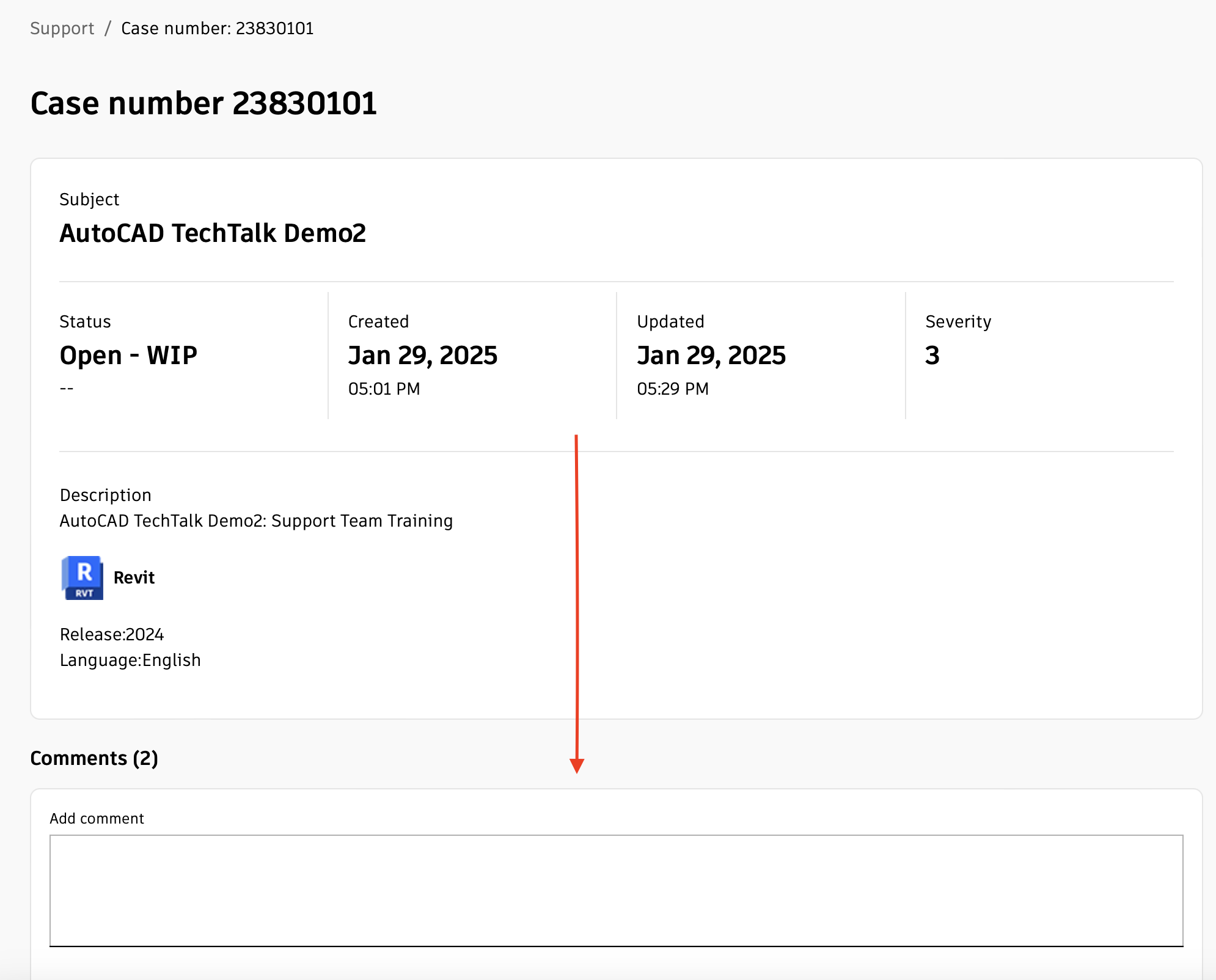The height and width of the screenshot is (980, 1216).
Task: Click the Add comment label
Action: click(97, 817)
